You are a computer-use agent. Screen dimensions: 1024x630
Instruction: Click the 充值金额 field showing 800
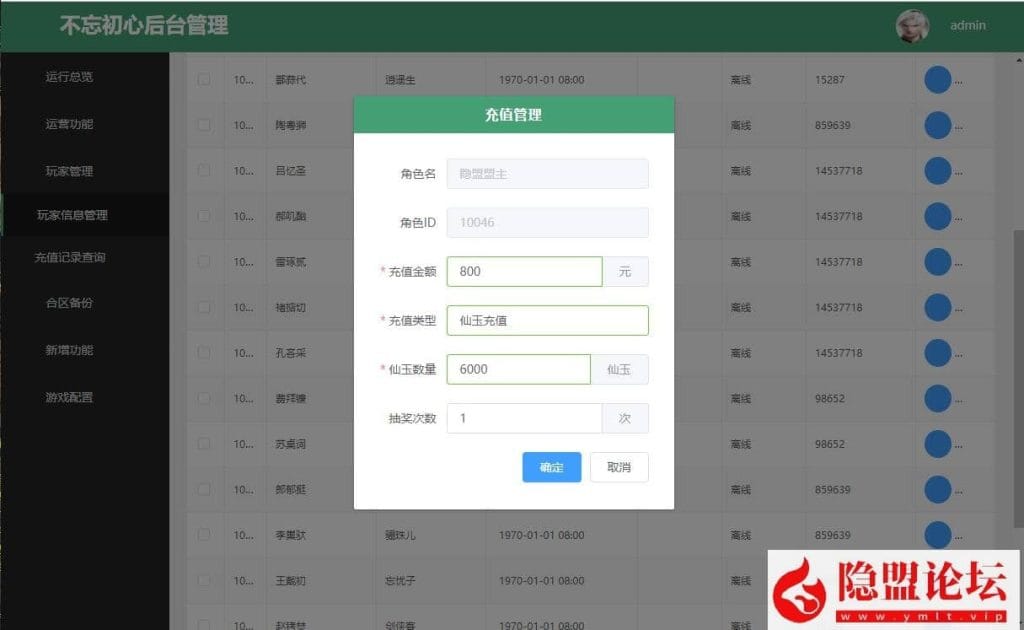[x=524, y=271]
